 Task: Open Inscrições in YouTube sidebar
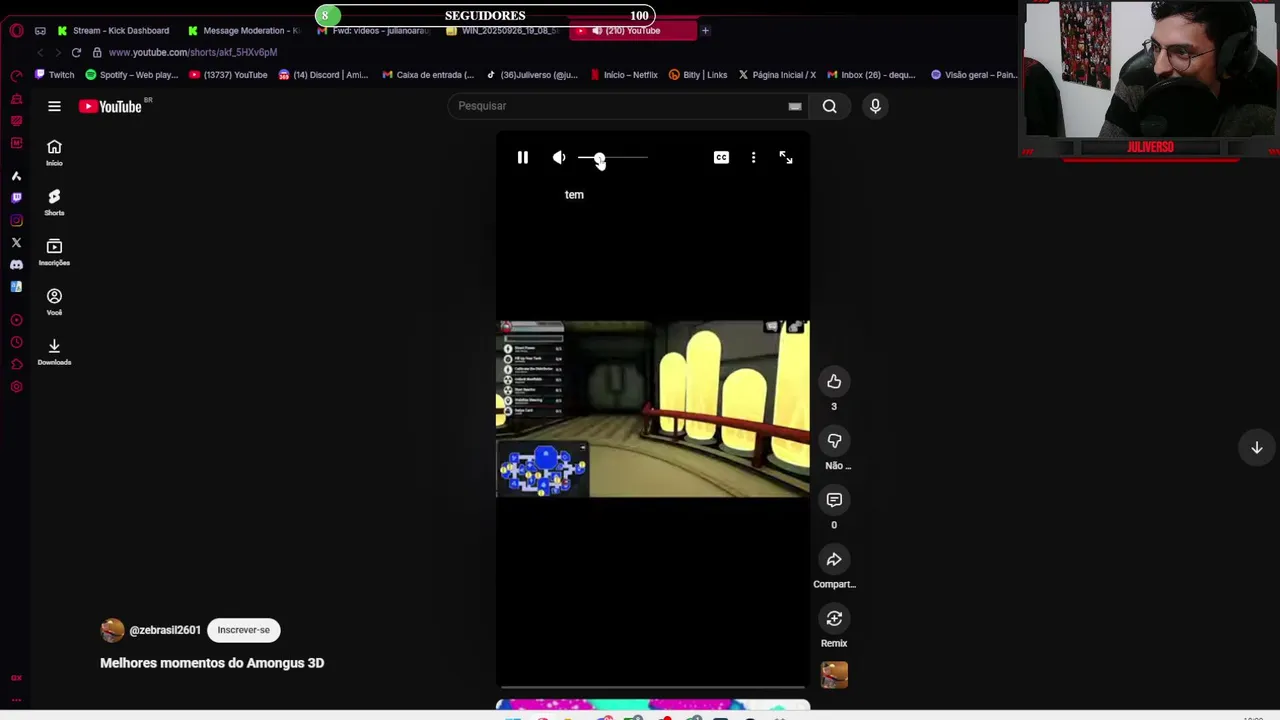point(54,252)
